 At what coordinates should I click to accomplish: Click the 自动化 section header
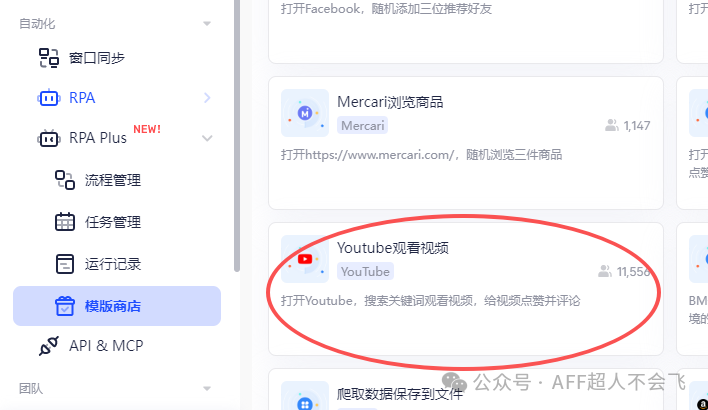[37, 23]
